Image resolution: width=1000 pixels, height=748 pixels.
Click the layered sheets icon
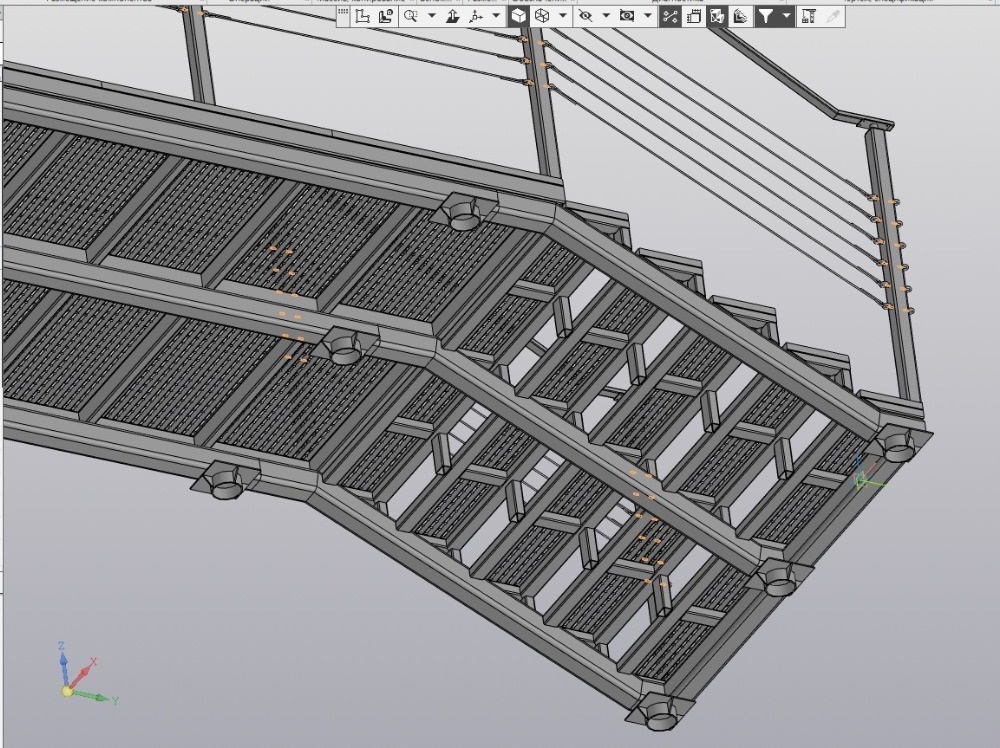tap(740, 17)
